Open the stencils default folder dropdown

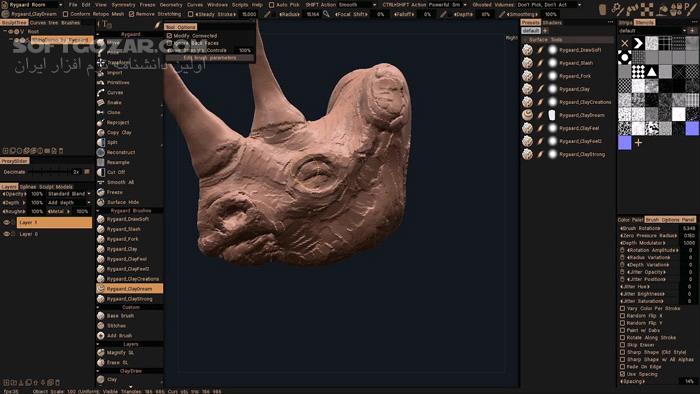click(652, 31)
